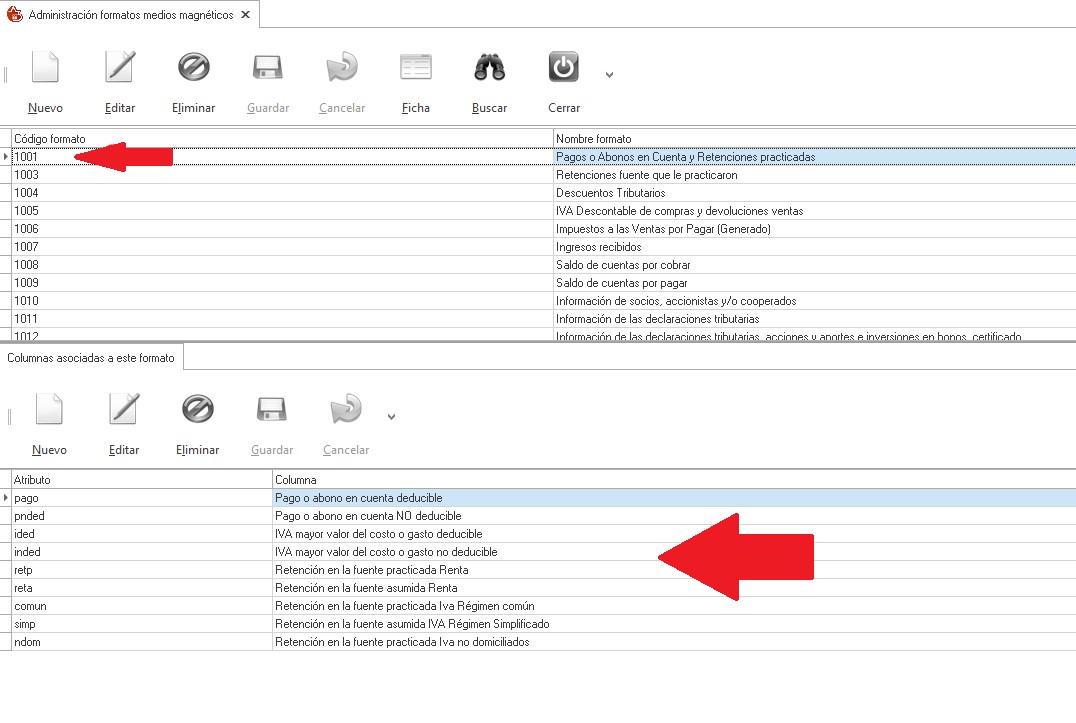Select the retp attribute row
The width and height of the screenshot is (1076, 723).
click(140, 570)
